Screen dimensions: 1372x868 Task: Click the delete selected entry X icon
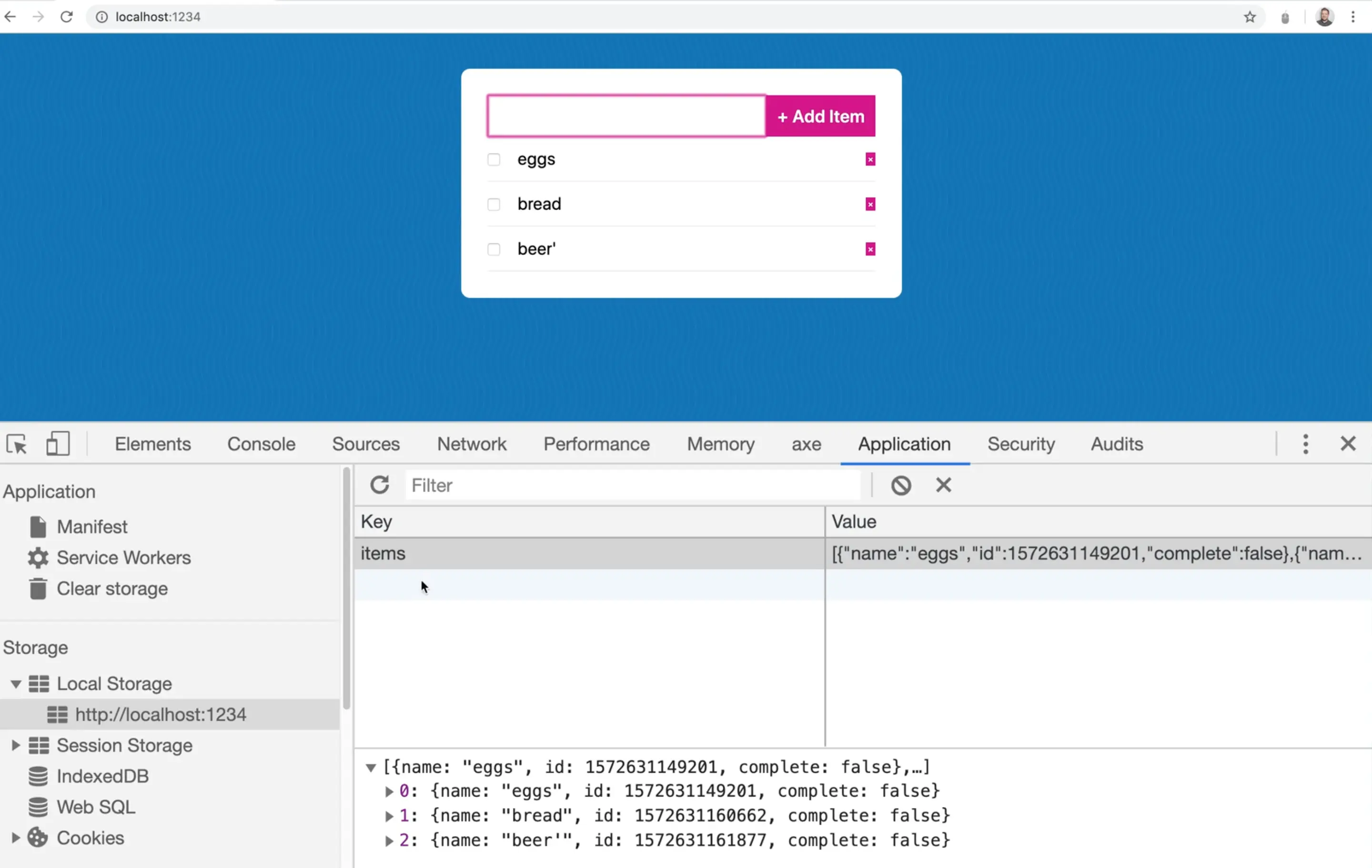pyautogui.click(x=943, y=485)
